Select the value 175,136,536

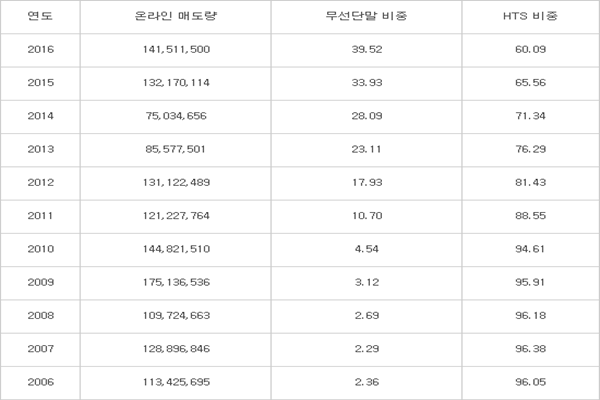tap(176, 282)
